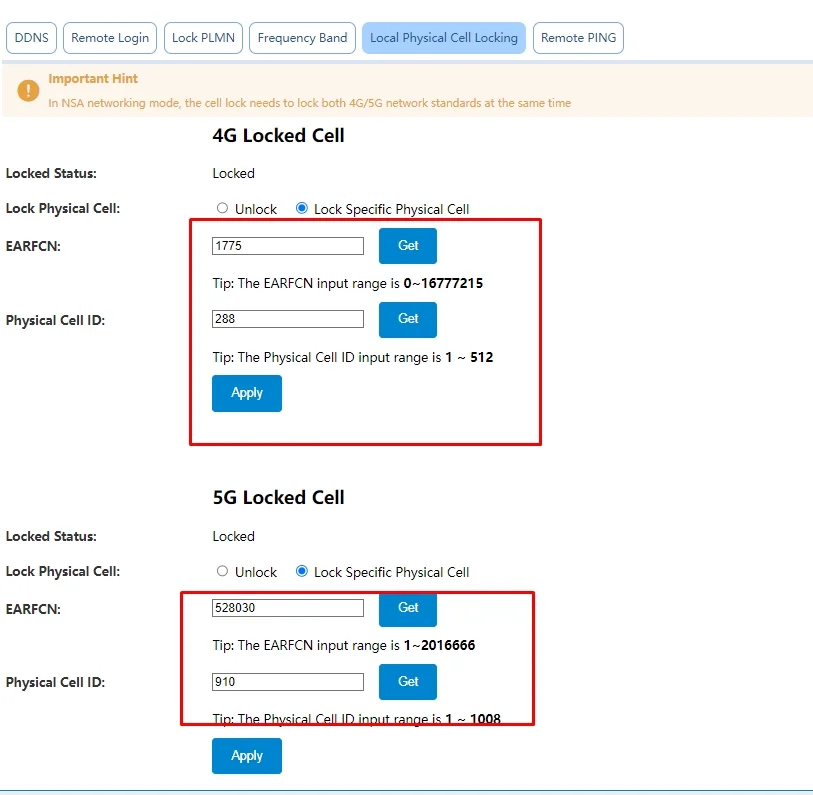Screen dimensions: 813x795
Task: Click the 4G Locked Cell heading
Action: pyautogui.click(x=278, y=135)
